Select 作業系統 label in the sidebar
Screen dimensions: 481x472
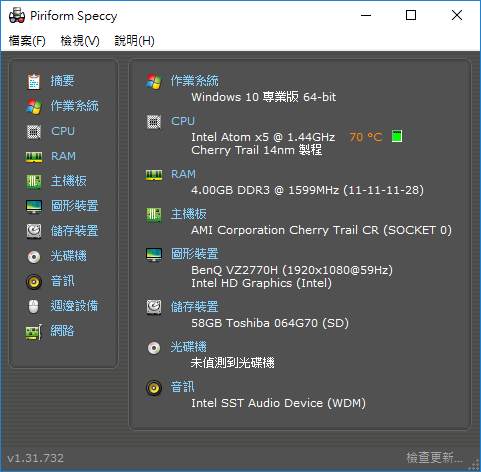click(x=74, y=106)
